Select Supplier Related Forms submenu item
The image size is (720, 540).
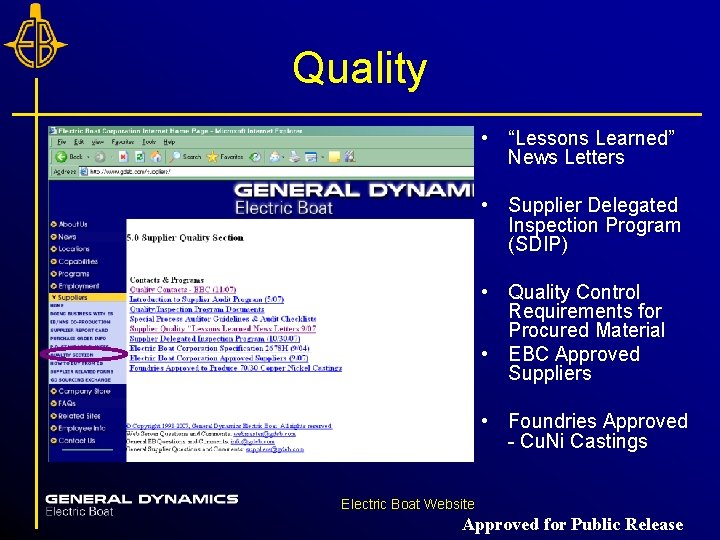81,371
